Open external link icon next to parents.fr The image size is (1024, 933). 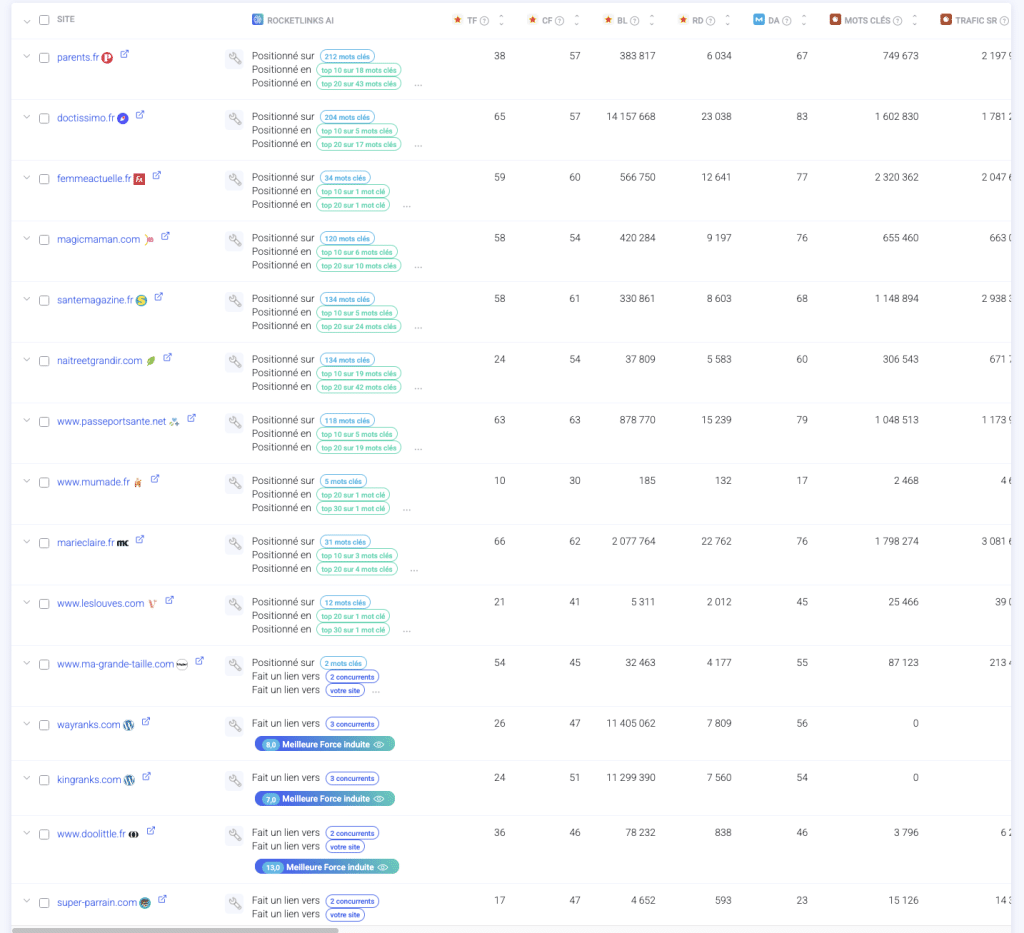(124, 54)
